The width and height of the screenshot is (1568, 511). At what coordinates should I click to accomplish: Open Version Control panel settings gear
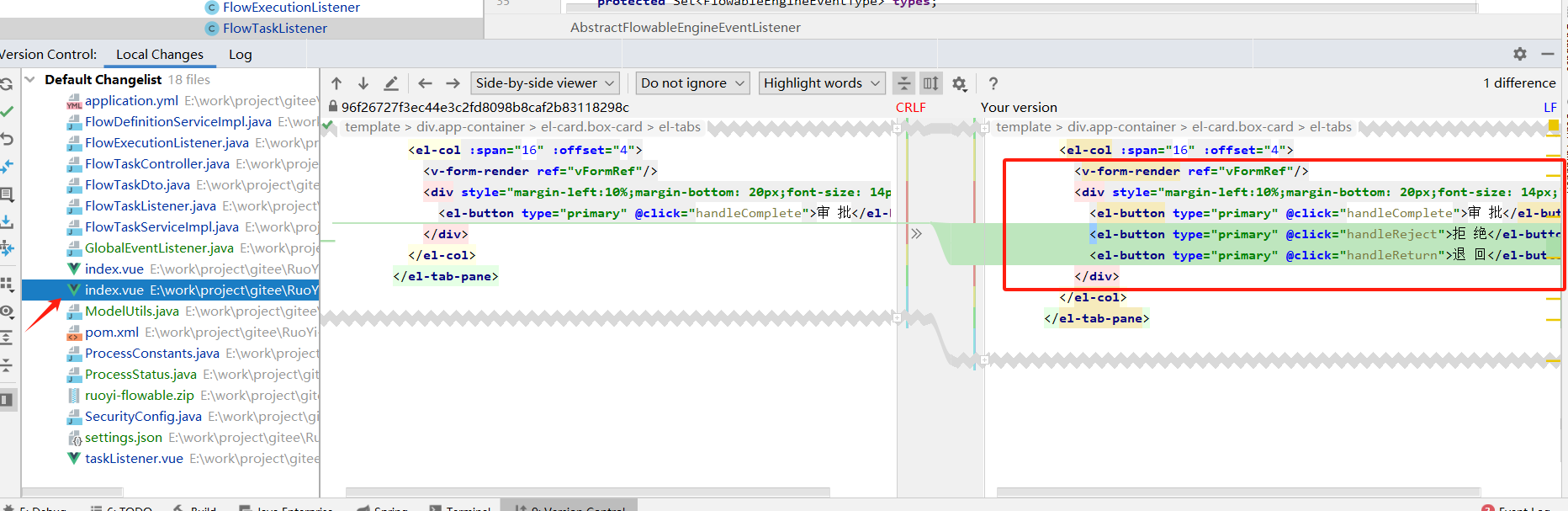[1519, 54]
